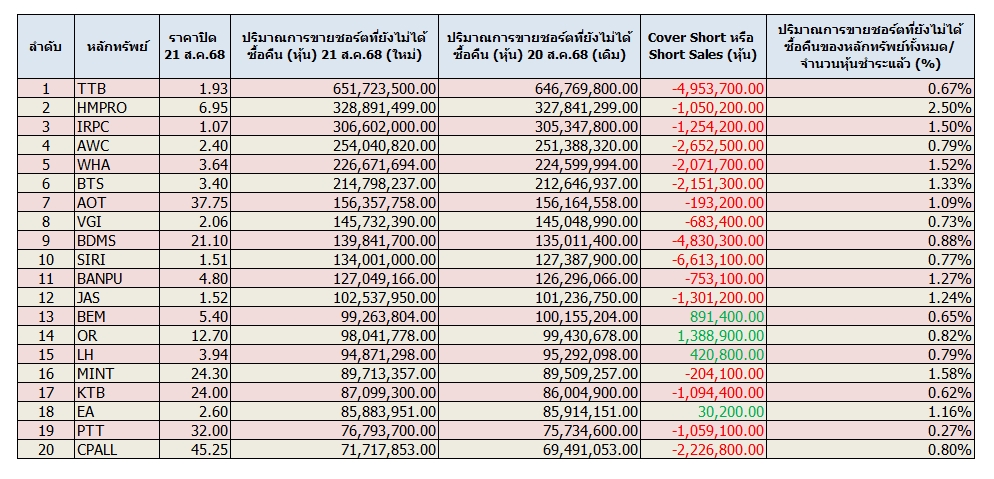
Task: Select the WHA new value 226,671,694.00
Action: [334, 165]
